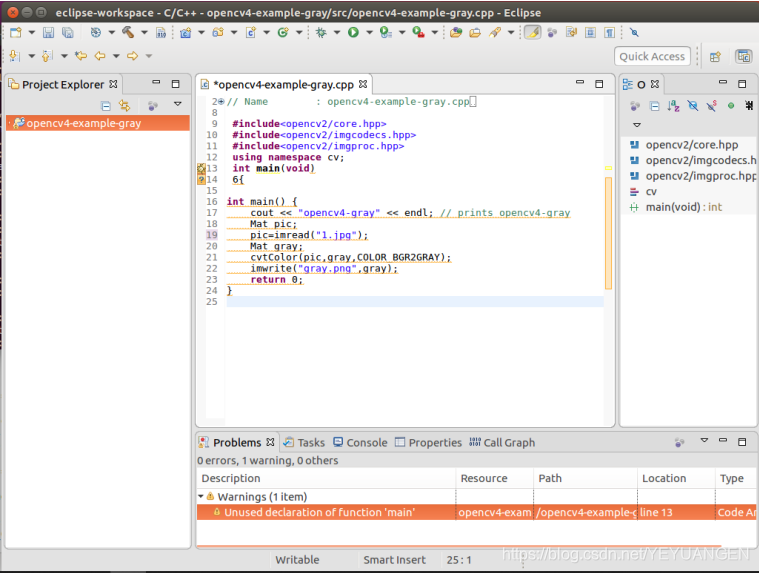Click the Build hammer icon in toolbar
Screen dimensions: 759x573
click(x=128, y=33)
